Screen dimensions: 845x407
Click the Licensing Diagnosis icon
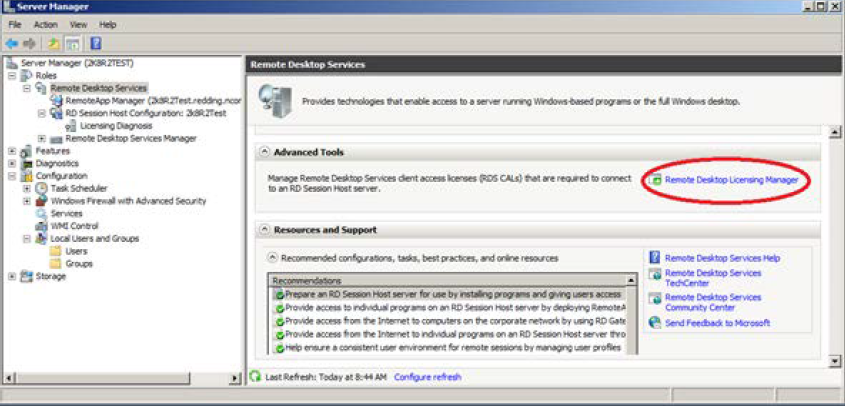click(x=71, y=126)
